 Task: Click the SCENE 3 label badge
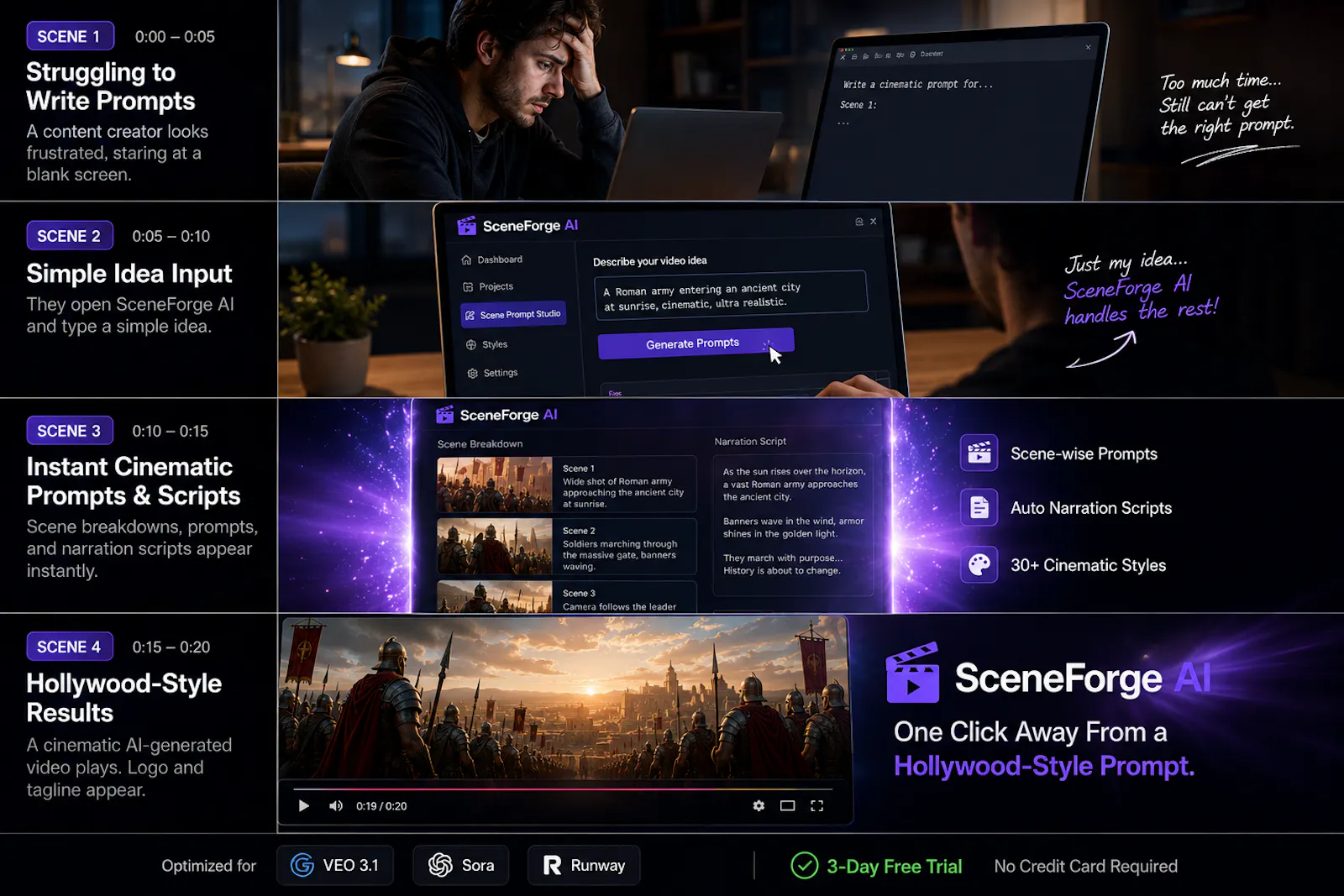(x=70, y=431)
